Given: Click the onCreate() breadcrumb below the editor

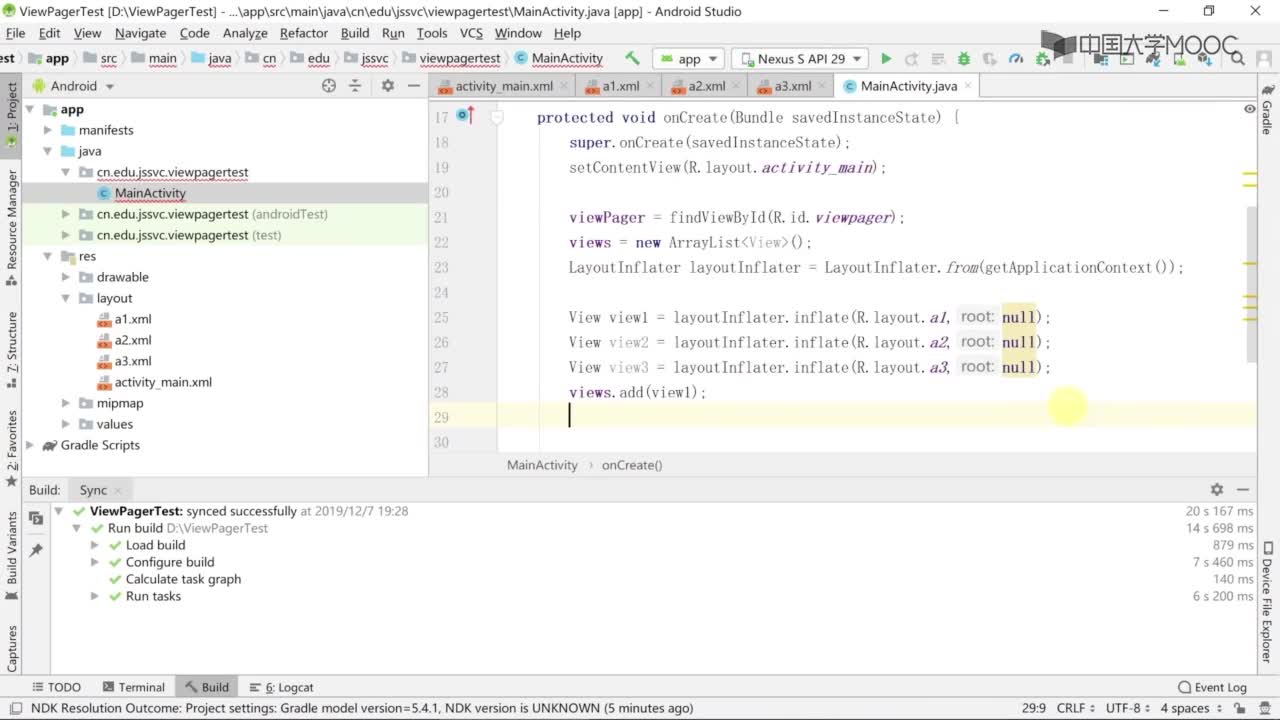Looking at the screenshot, I should point(632,465).
